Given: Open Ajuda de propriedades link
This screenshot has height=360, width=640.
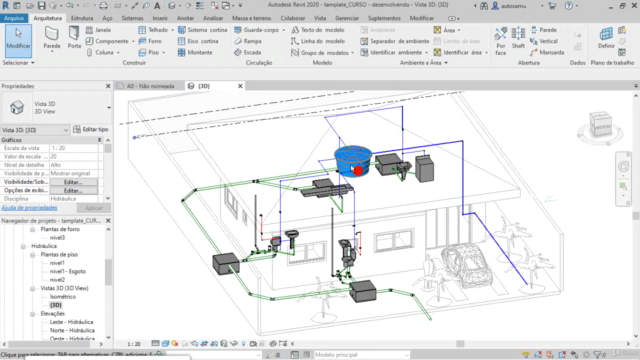Looking at the screenshot, I should pyautogui.click(x=29, y=208).
